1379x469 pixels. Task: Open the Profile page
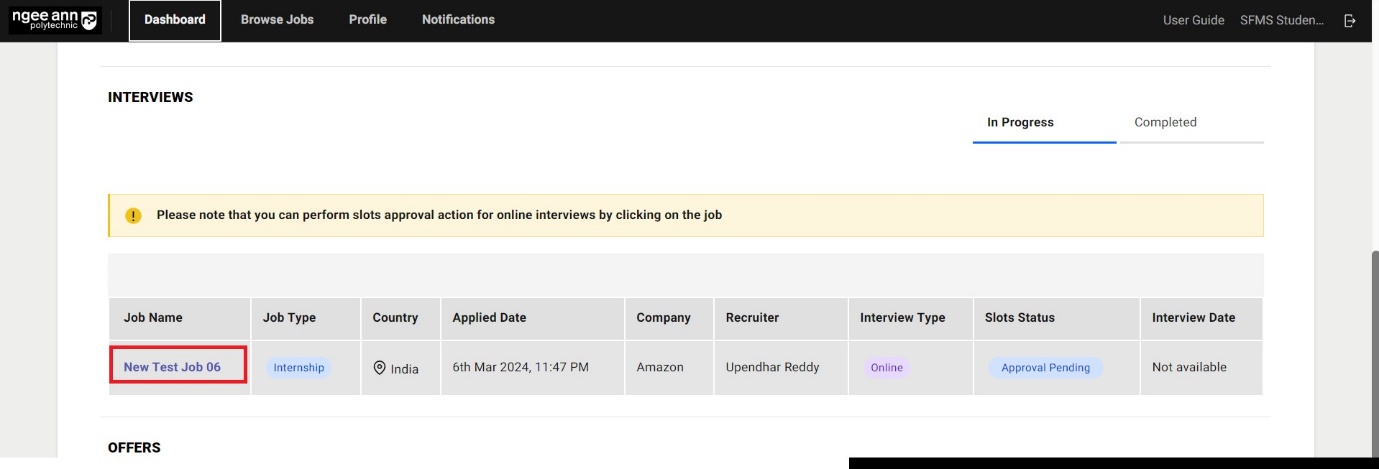[x=367, y=20]
